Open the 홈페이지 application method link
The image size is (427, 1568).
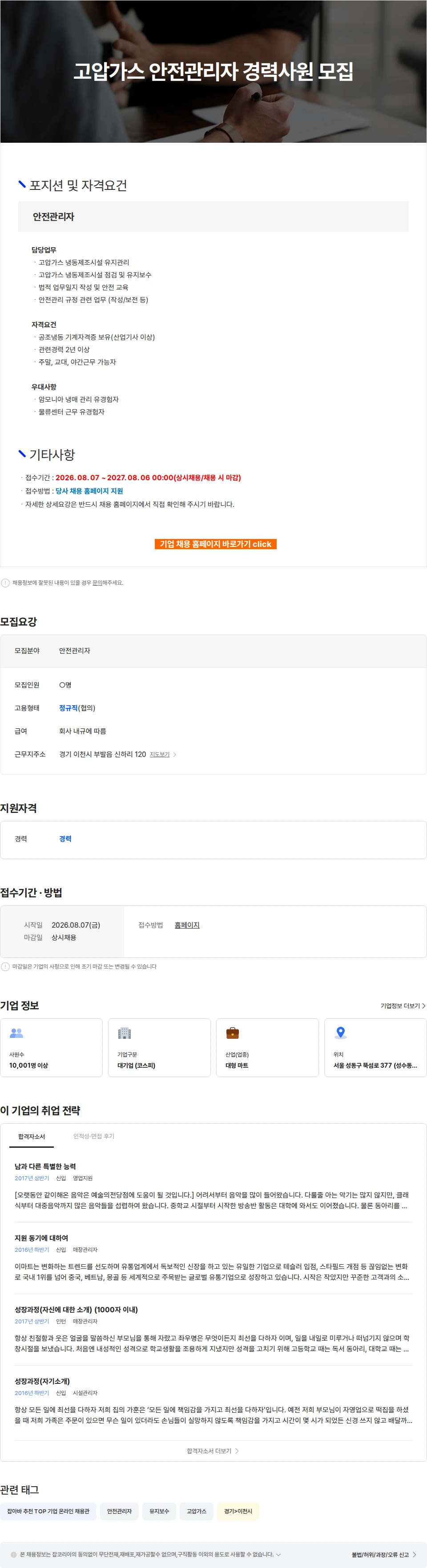(x=187, y=925)
